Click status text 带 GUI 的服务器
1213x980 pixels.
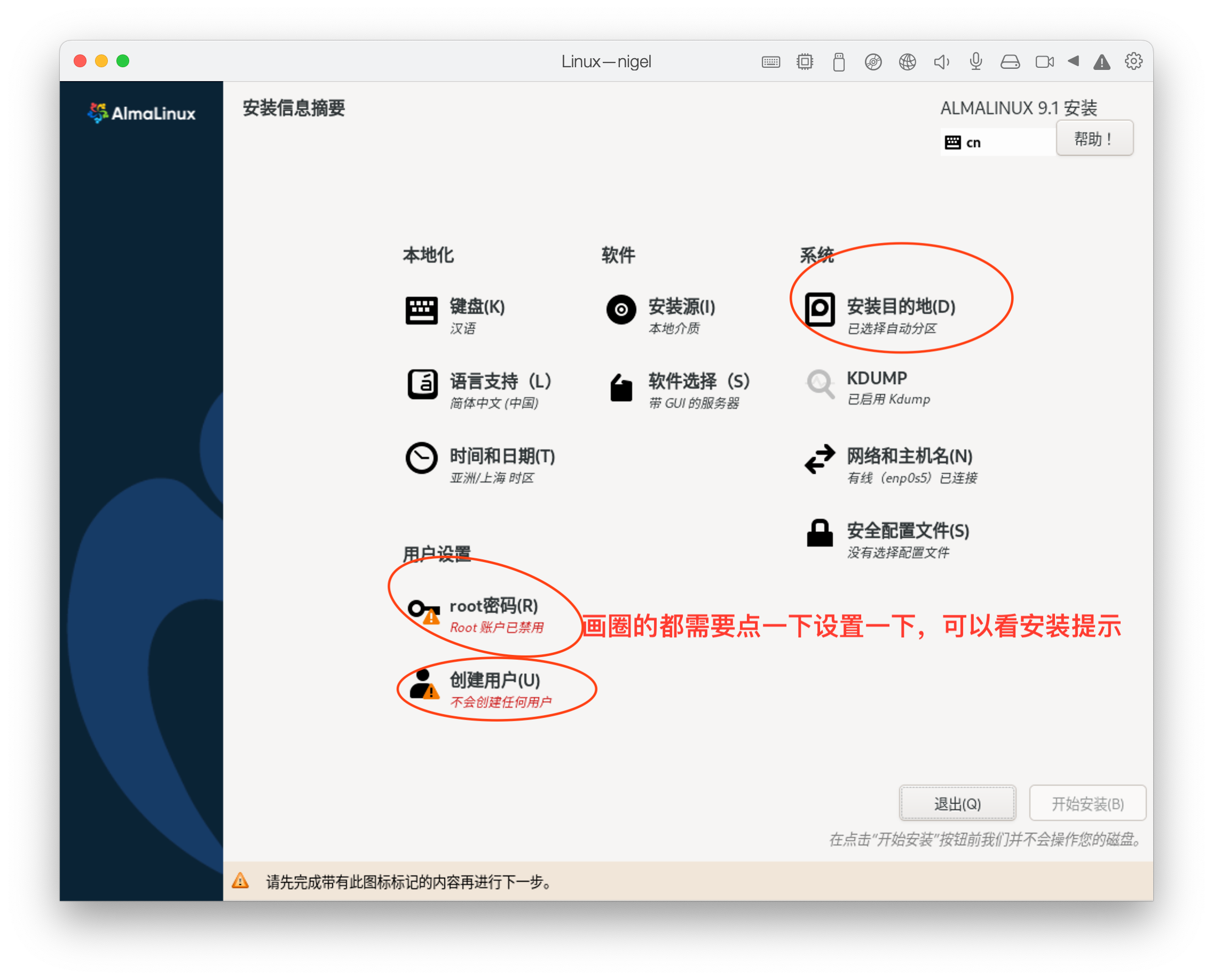[694, 402]
